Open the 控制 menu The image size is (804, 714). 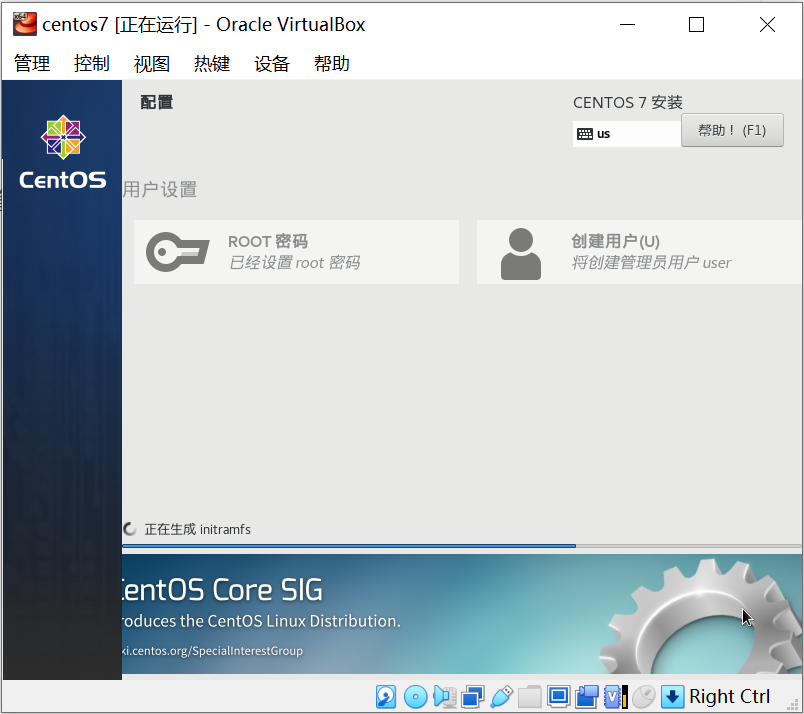point(92,64)
